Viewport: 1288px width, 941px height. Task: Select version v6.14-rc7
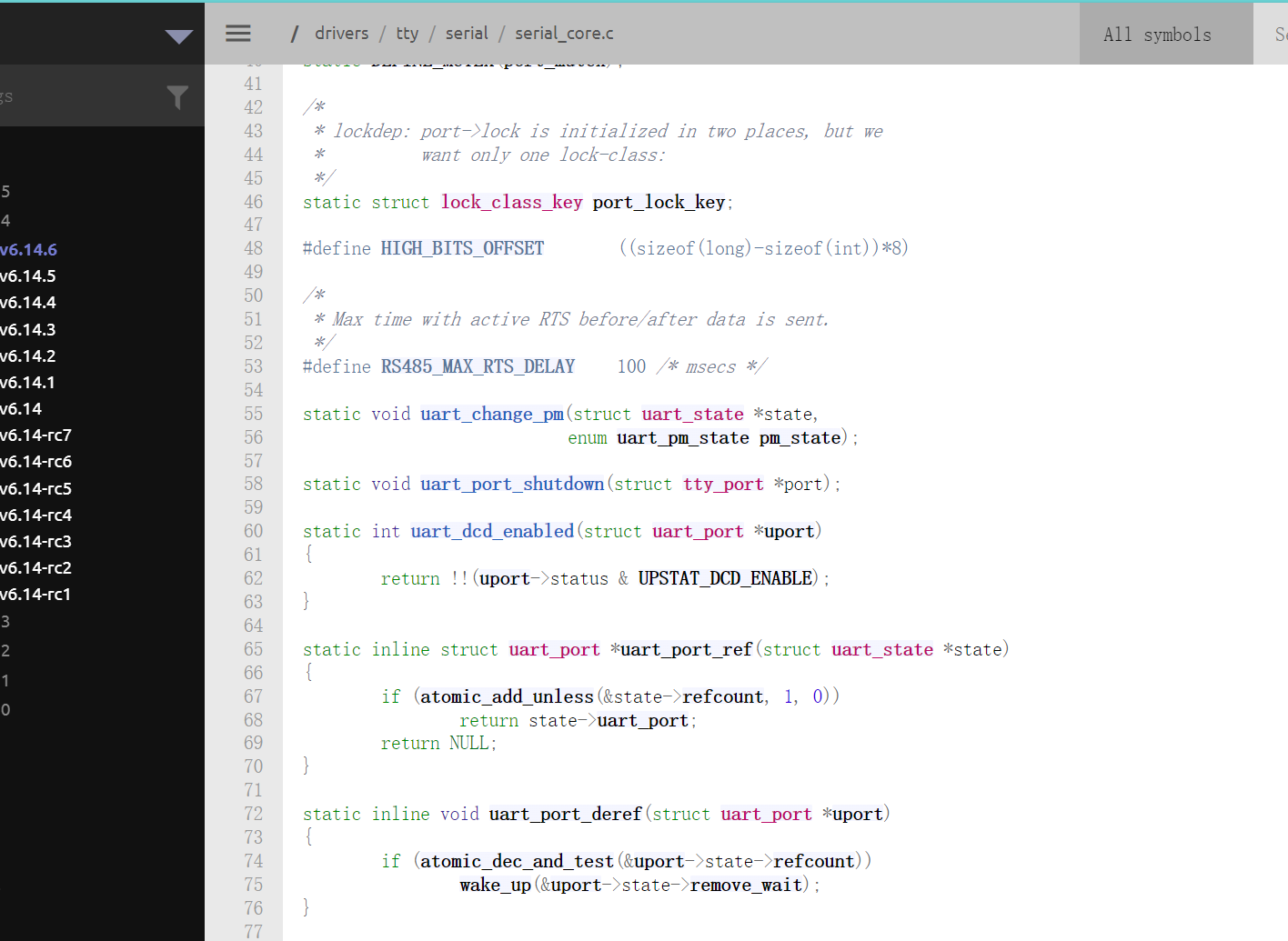[x=35, y=435]
